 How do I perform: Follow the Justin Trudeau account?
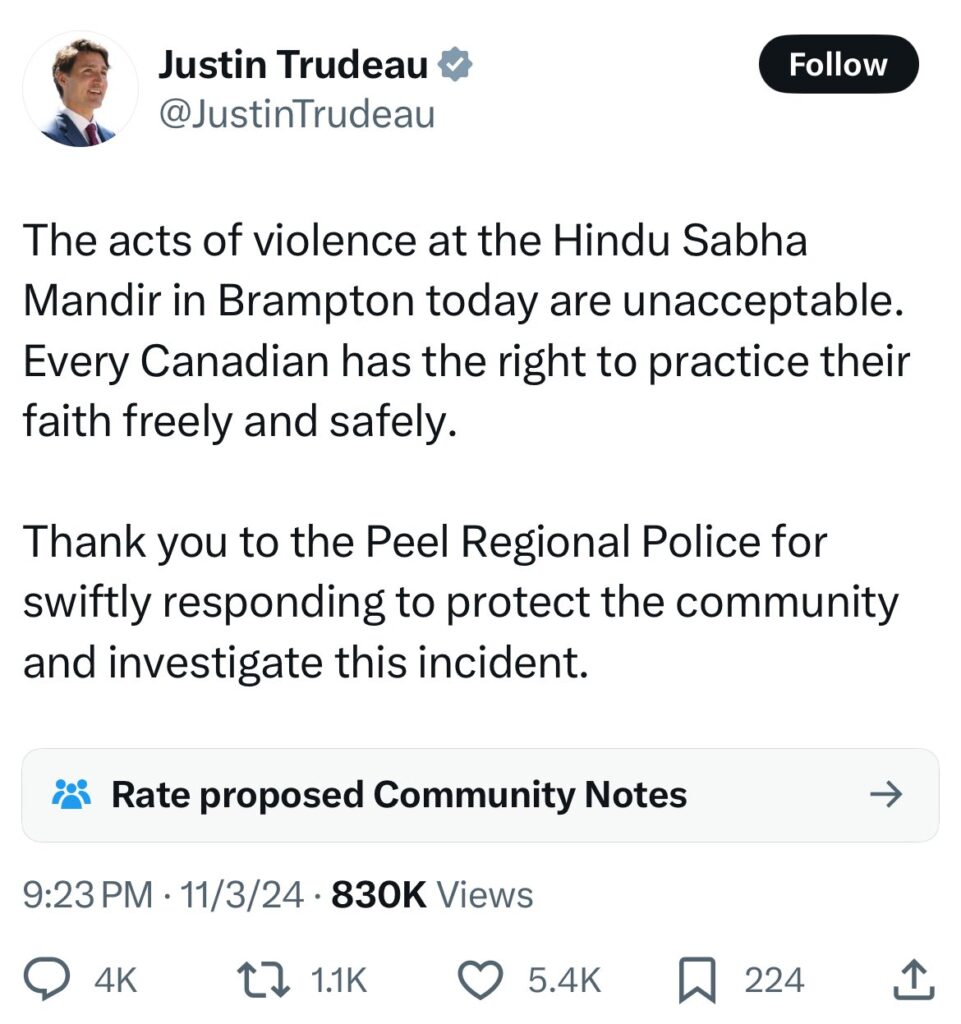838,64
